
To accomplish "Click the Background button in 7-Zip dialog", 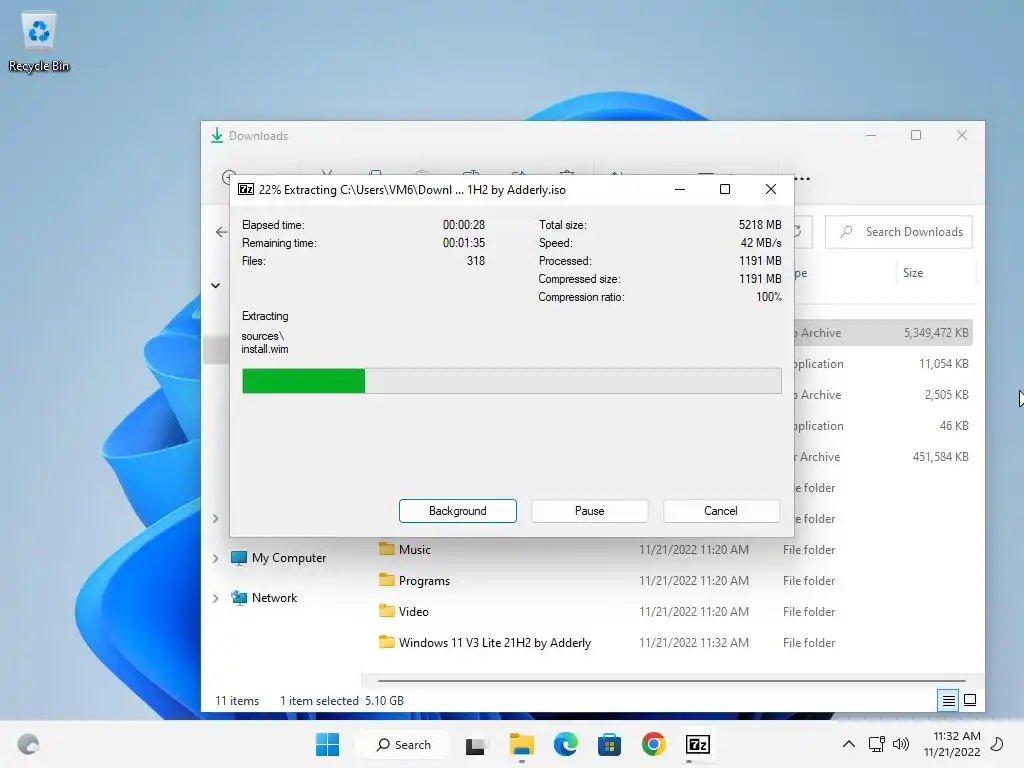I will coord(457,511).
